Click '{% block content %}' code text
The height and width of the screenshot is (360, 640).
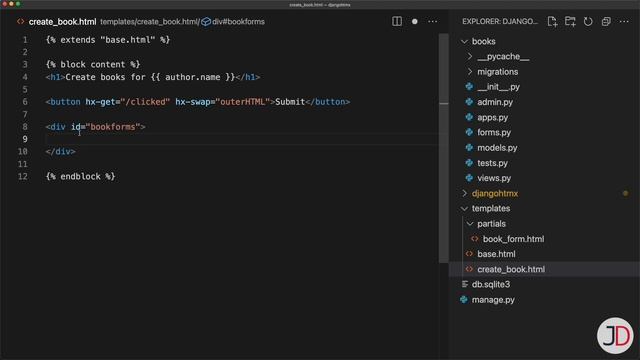click(93, 64)
